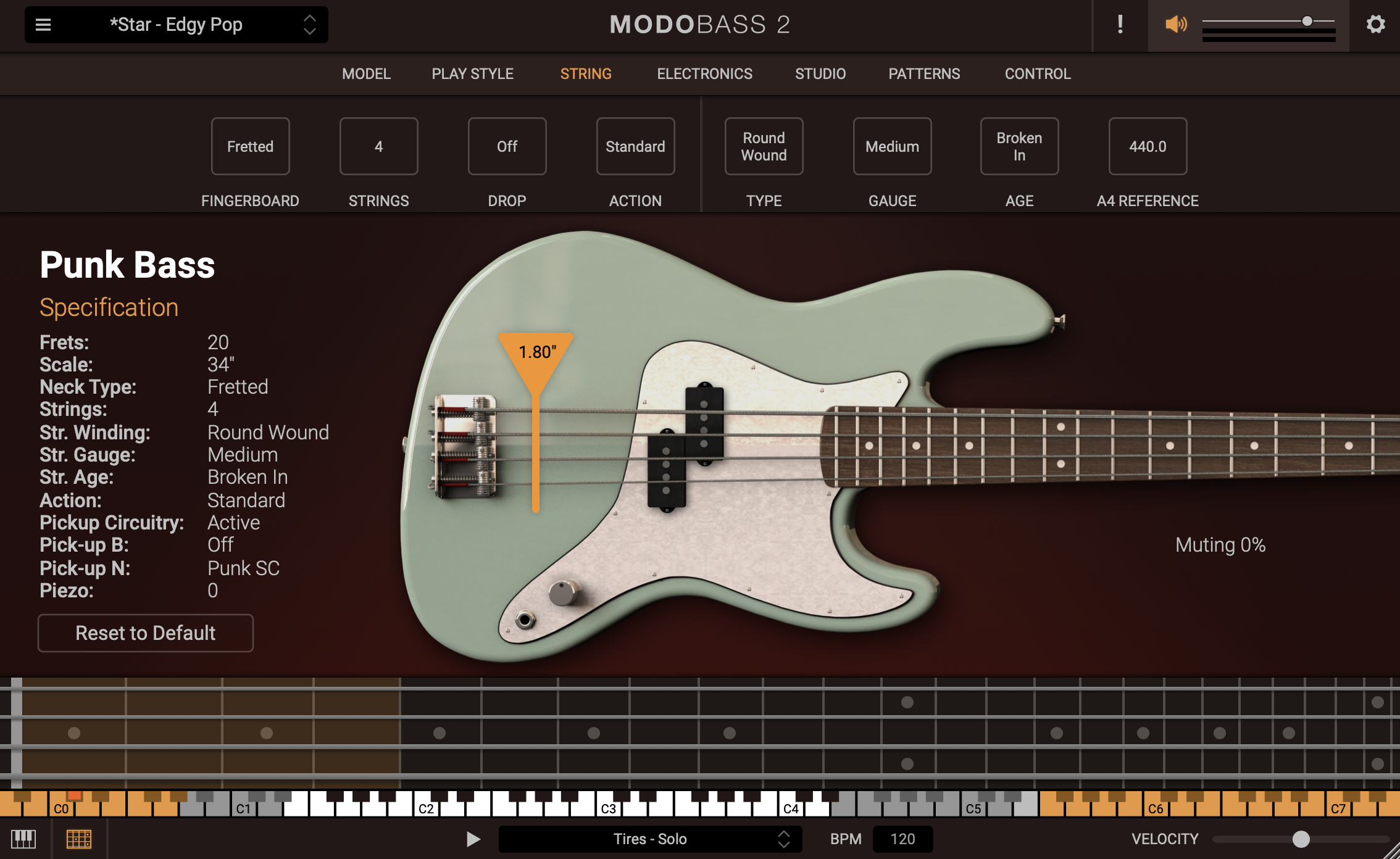Open the STUDIO tab
The height and width of the screenshot is (859, 1400).
(x=820, y=74)
